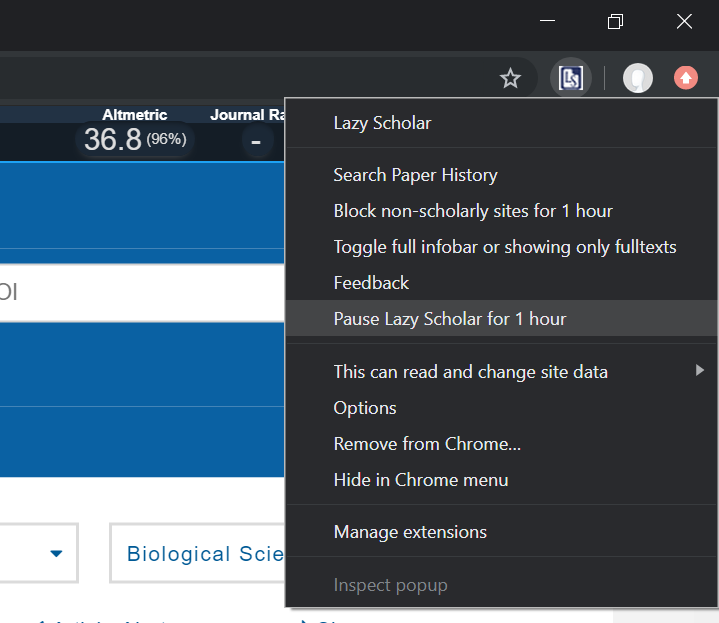This screenshot has height=623, width=719.
Task: Choose Block non-scholarly sites for 1 hour
Action: [501, 211]
